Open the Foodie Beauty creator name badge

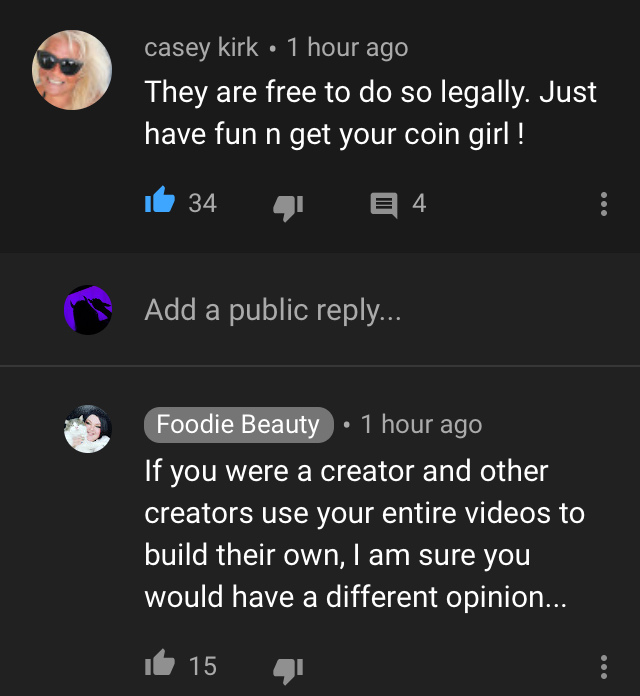click(x=239, y=425)
